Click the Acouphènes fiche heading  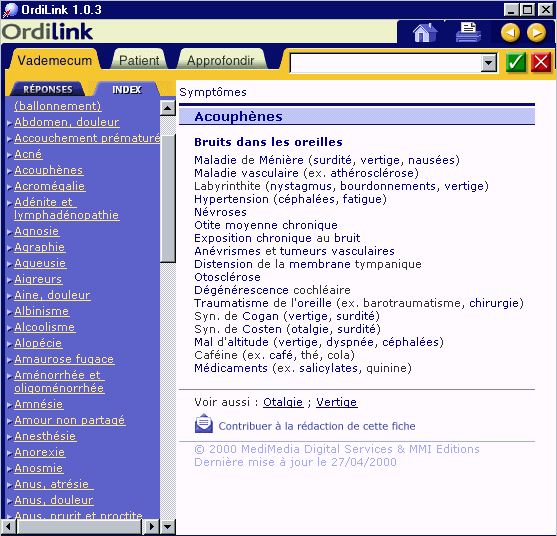click(x=238, y=117)
